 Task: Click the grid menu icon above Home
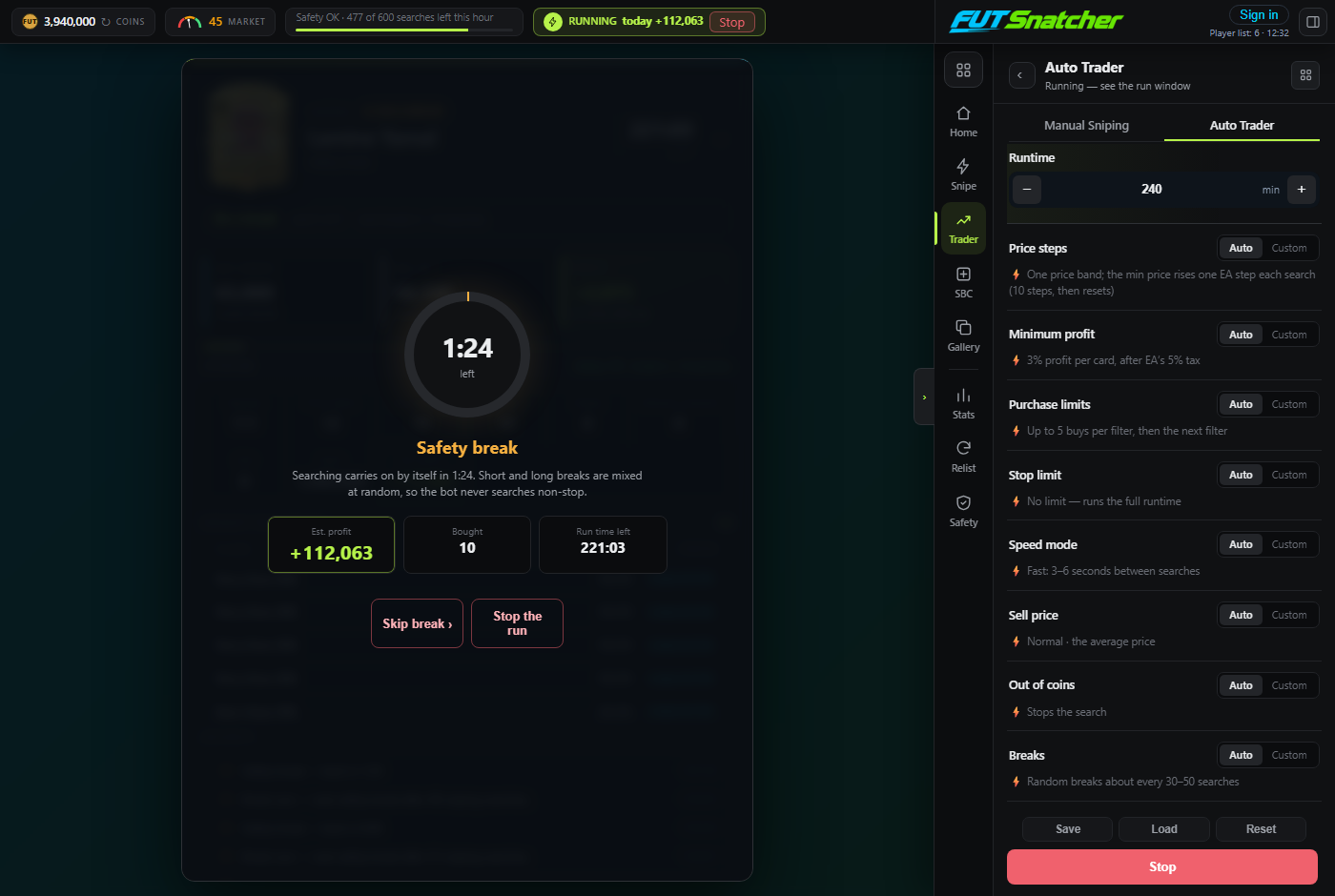point(963,71)
